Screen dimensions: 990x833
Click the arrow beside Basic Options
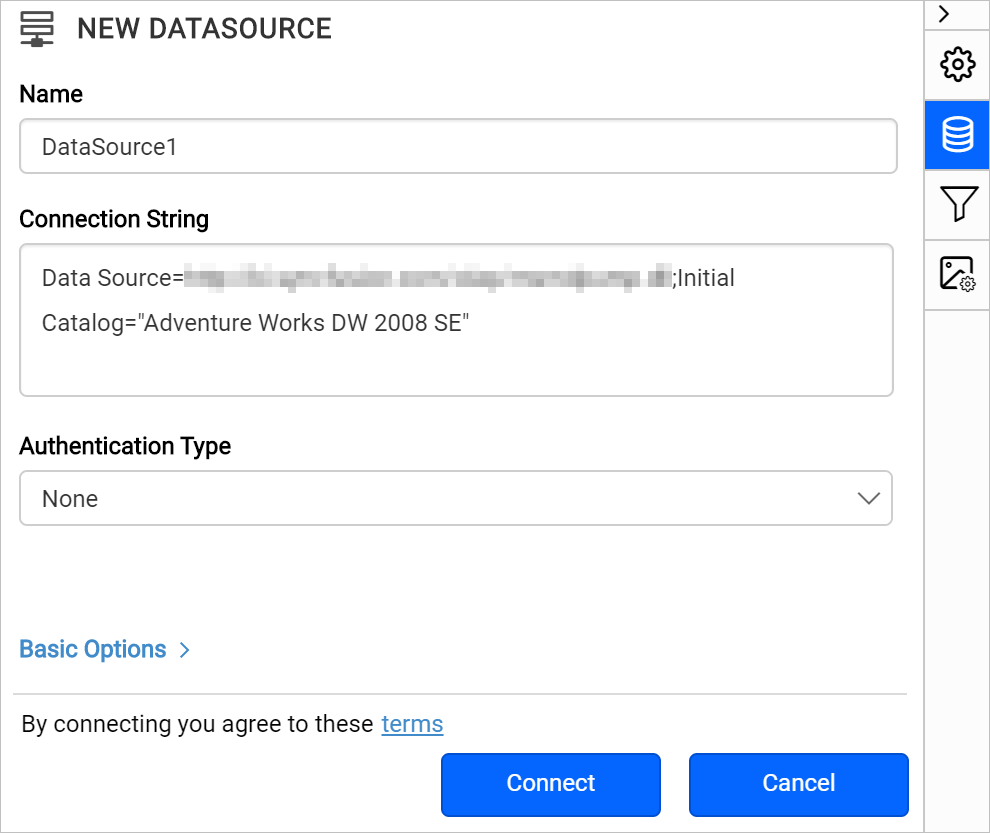(x=184, y=650)
